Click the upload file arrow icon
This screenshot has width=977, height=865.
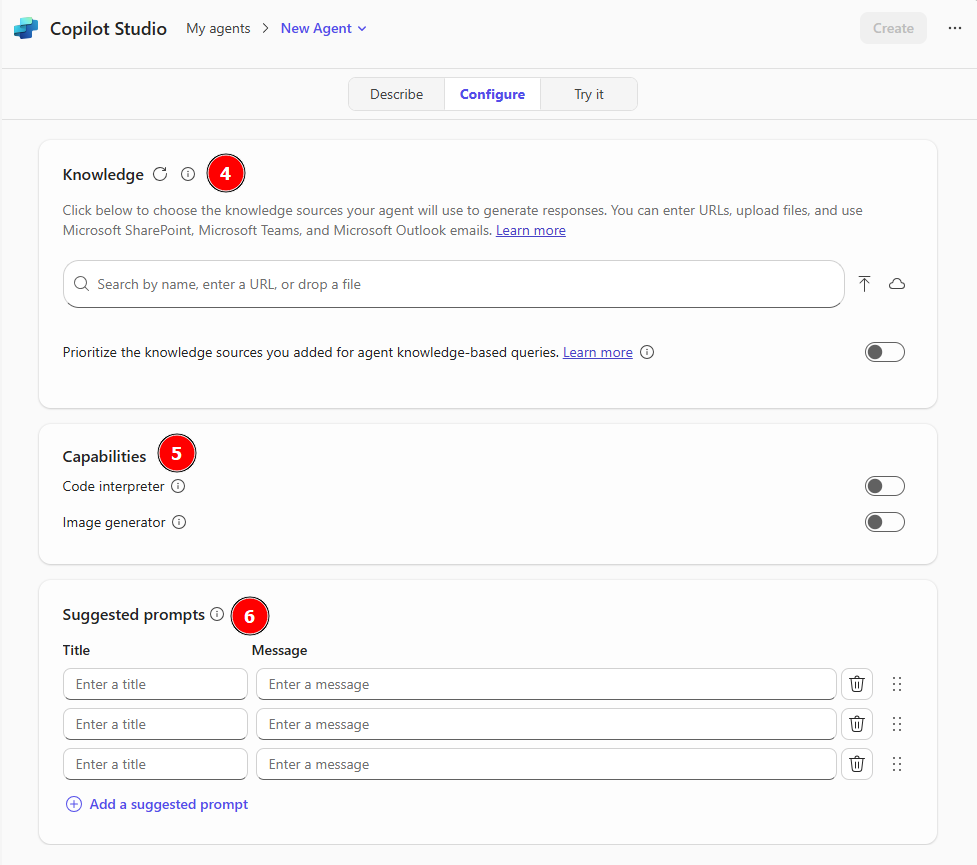pyautogui.click(x=864, y=284)
